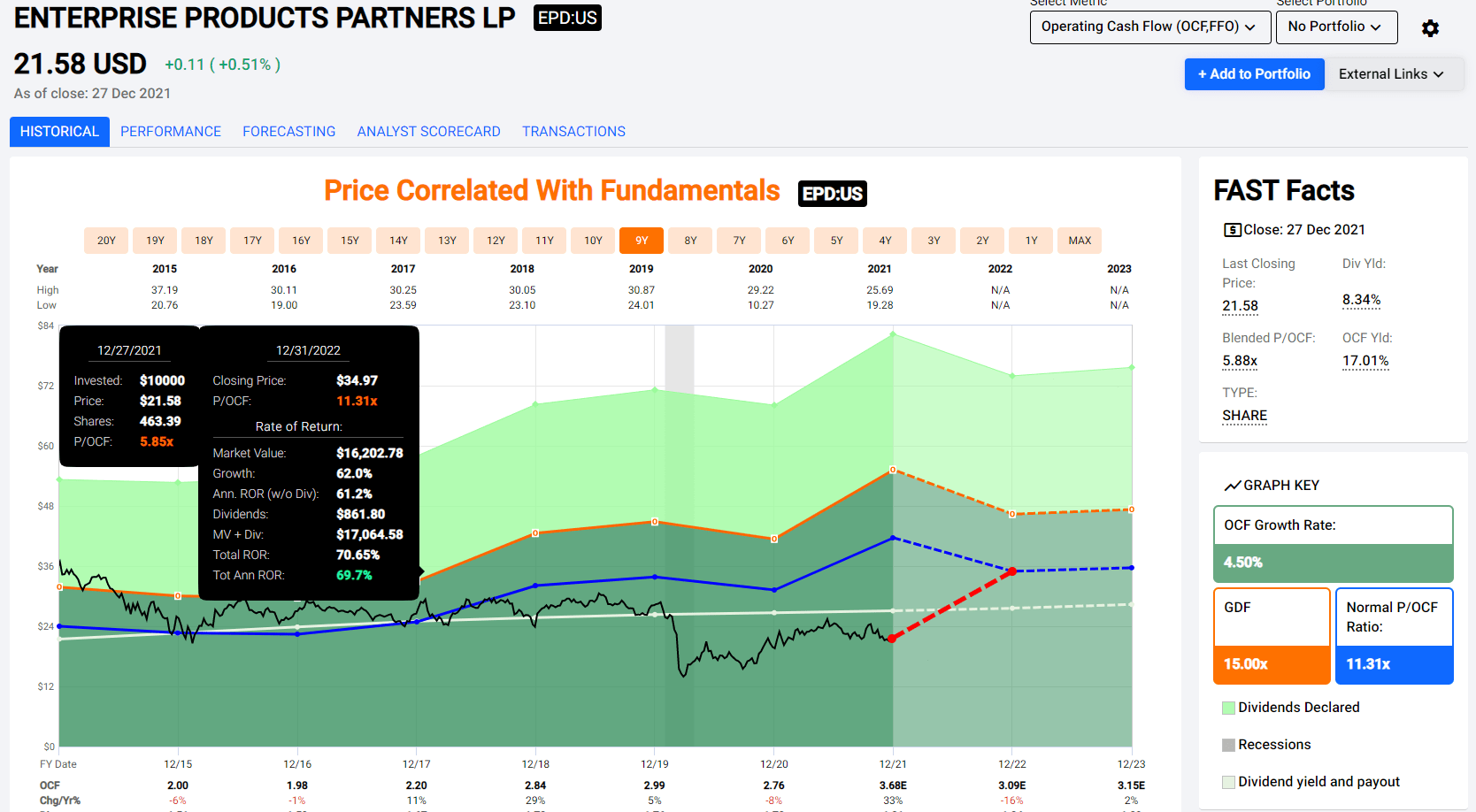Toggle Recessions legend checkbox

click(1228, 745)
